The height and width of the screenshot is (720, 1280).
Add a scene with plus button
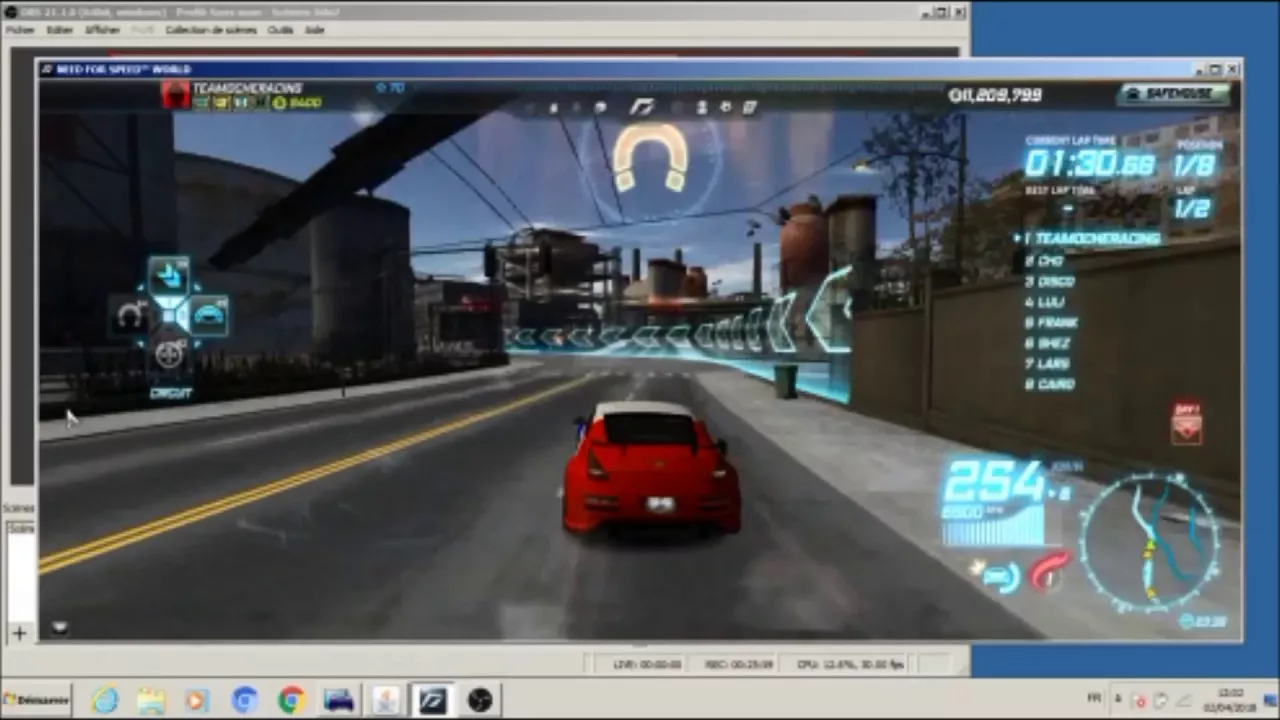pyautogui.click(x=19, y=632)
